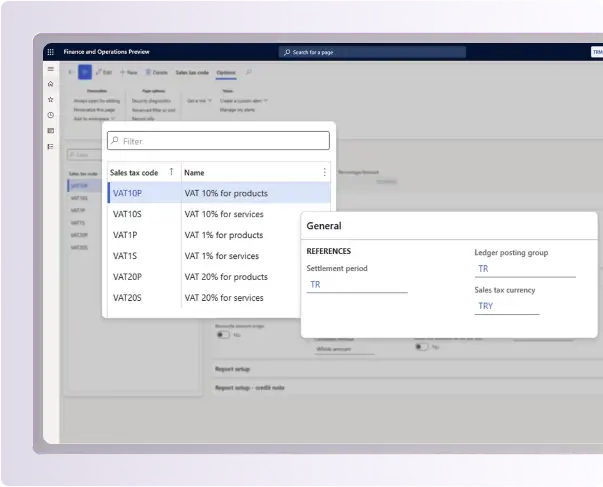Open the app launcher waffle icon

point(50,52)
